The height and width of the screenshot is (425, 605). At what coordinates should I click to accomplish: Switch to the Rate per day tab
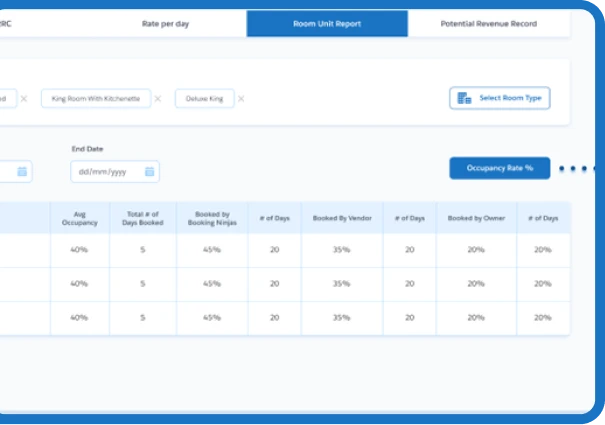click(168, 23)
